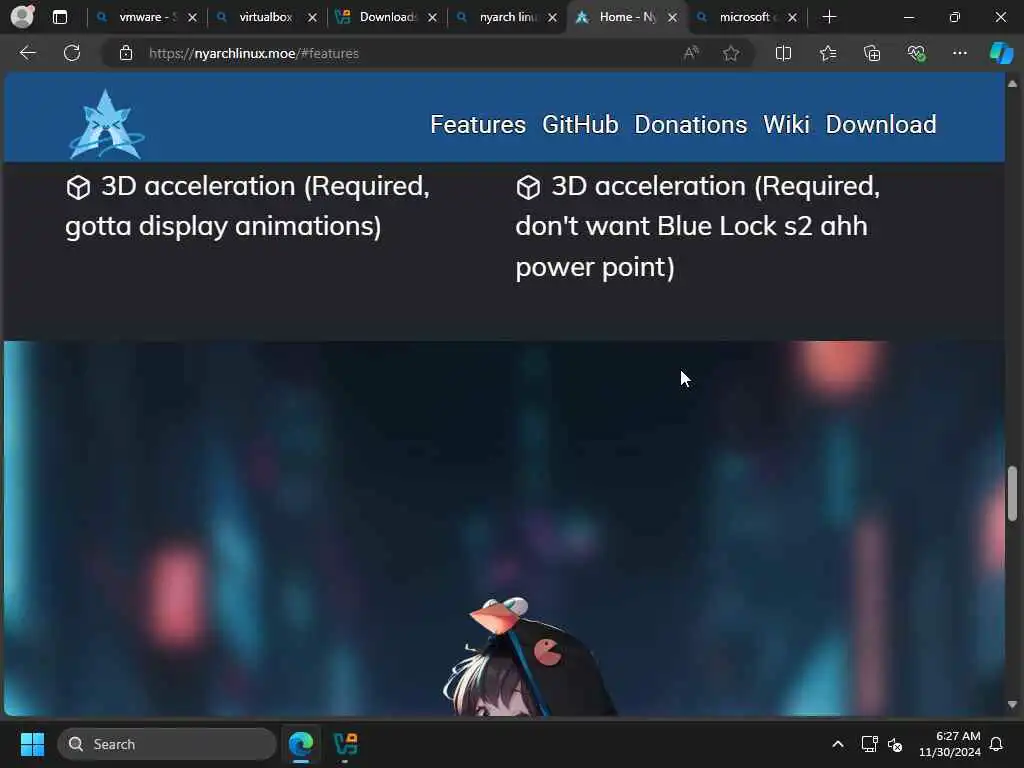1024x768 pixels.
Task: Open the Windows Start menu
Action: (32, 744)
